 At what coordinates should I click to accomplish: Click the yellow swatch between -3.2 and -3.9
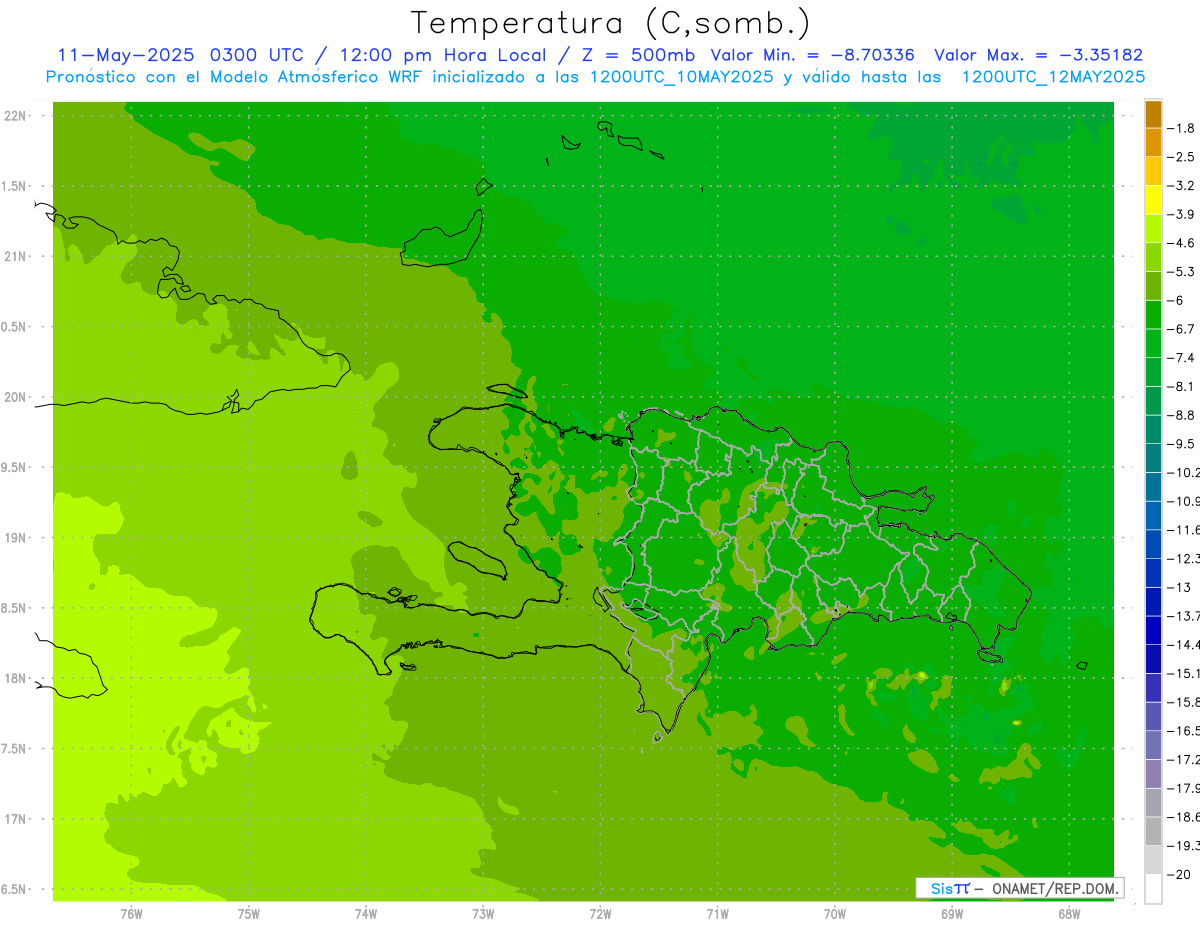coord(1153,200)
